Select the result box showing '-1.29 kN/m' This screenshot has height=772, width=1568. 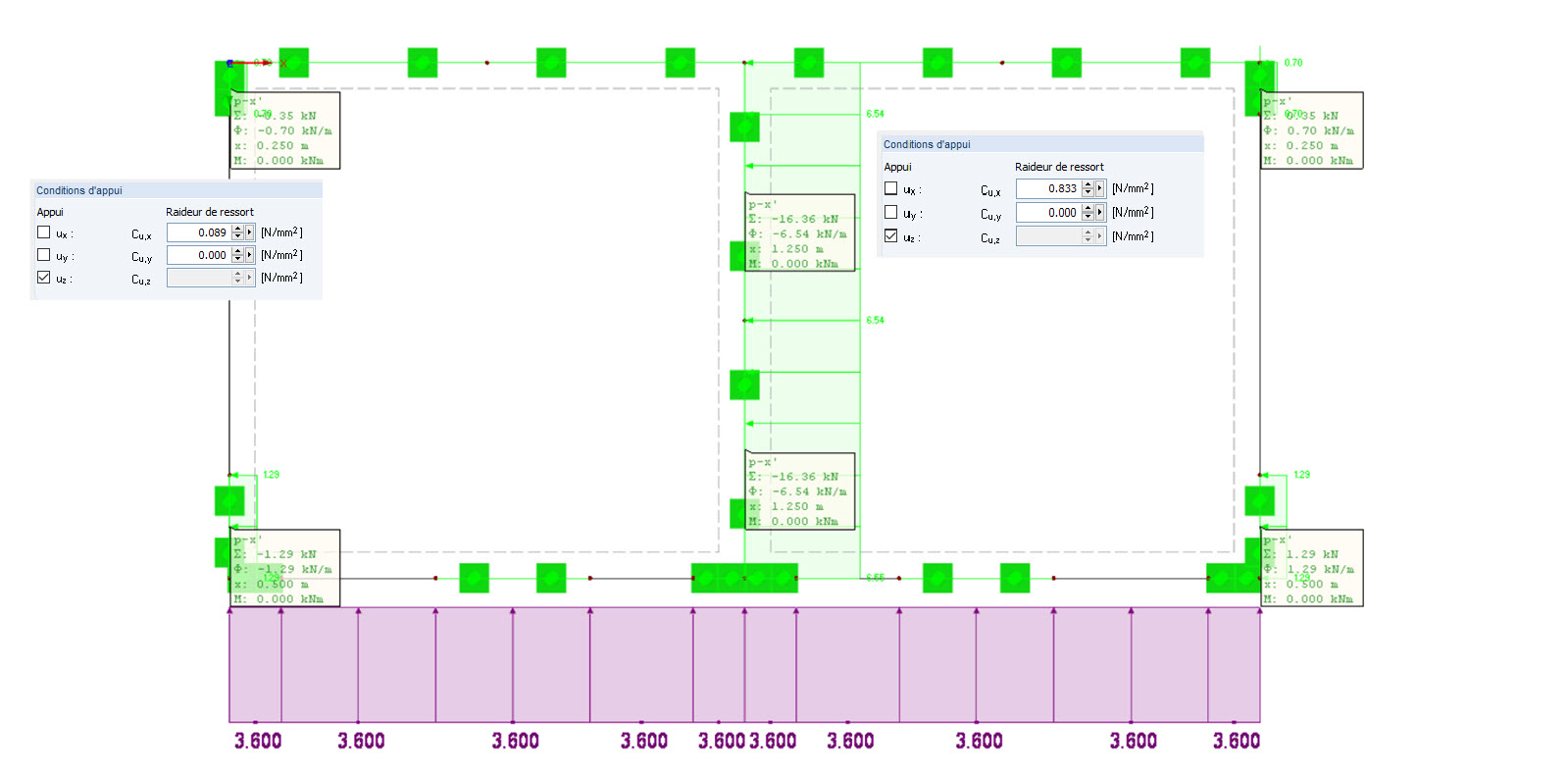click(285, 569)
